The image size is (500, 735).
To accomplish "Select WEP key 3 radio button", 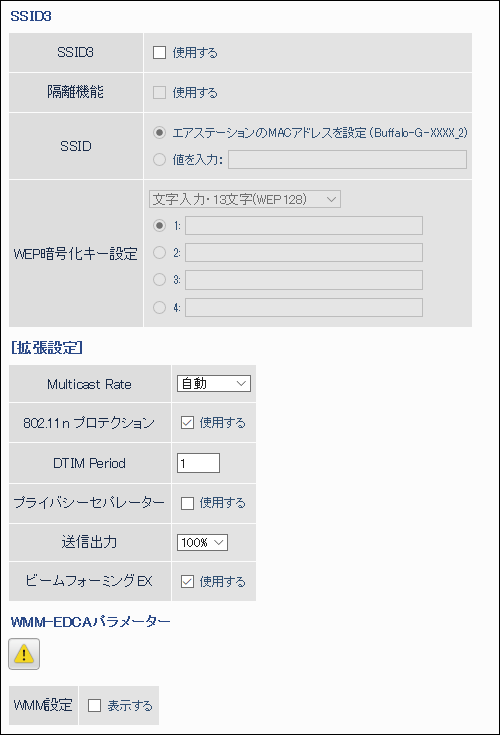I will point(159,280).
